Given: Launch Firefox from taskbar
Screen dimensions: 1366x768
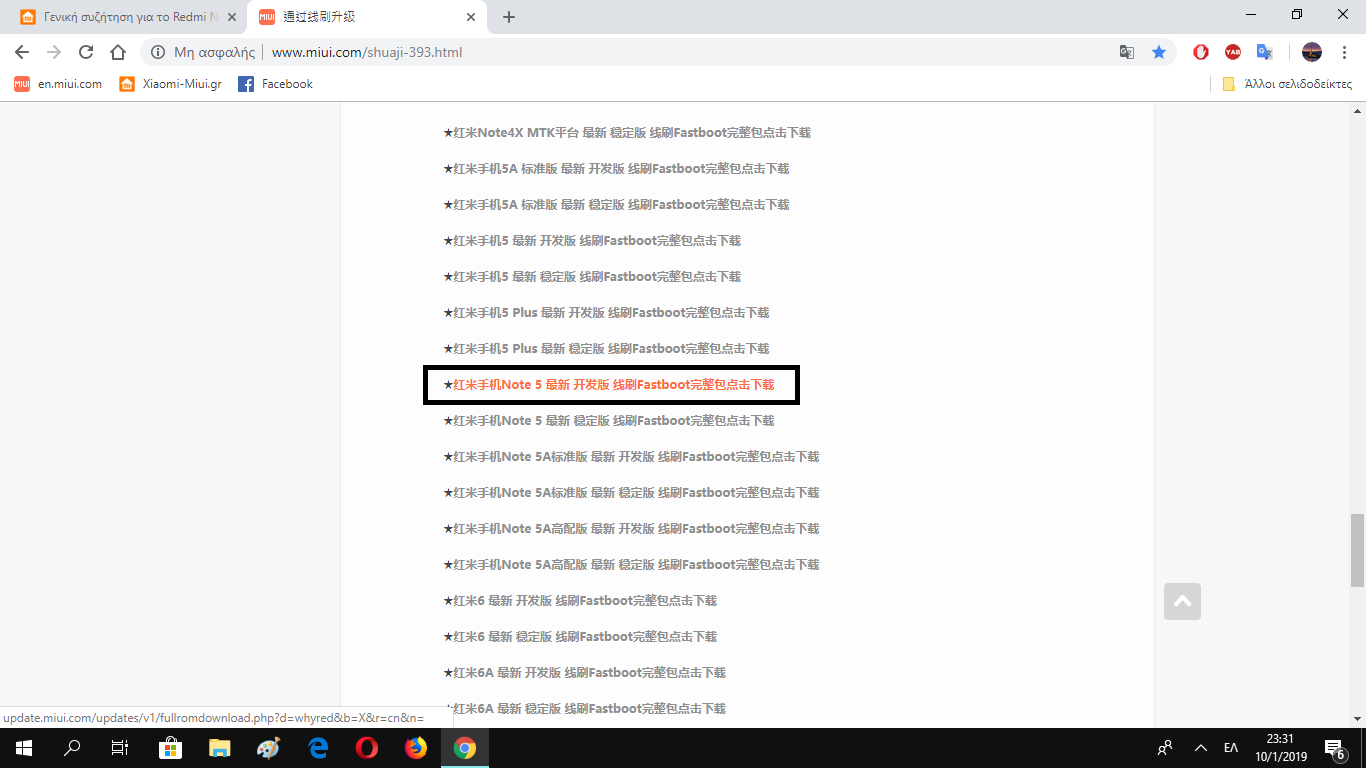Looking at the screenshot, I should pos(416,748).
